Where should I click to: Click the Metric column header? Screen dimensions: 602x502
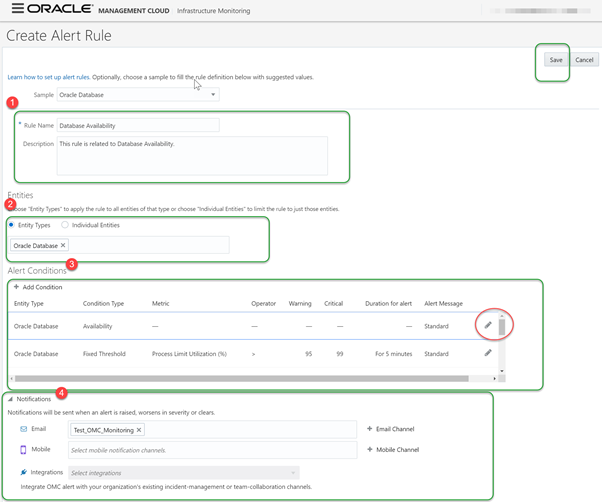pyautogui.click(x=160, y=303)
